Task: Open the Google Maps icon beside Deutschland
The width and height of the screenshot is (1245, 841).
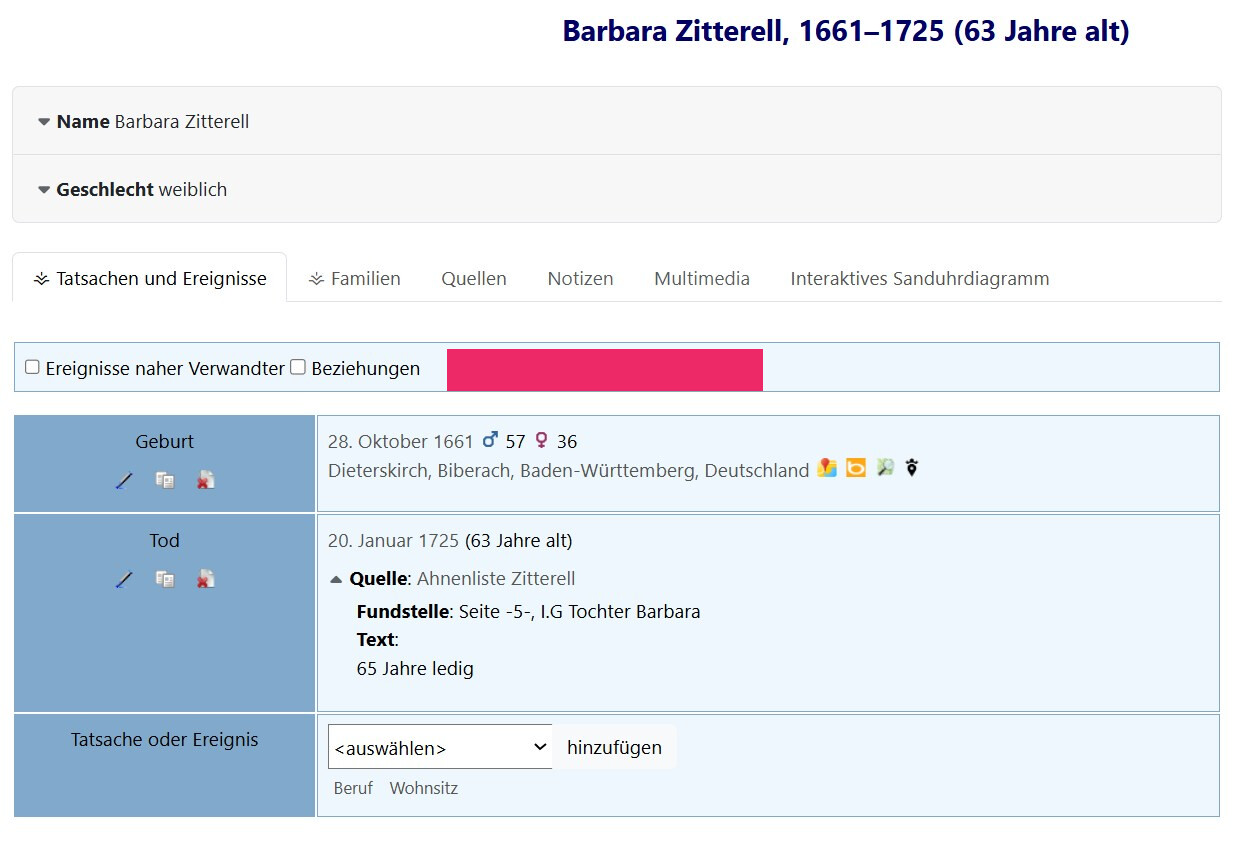Action: click(x=827, y=468)
